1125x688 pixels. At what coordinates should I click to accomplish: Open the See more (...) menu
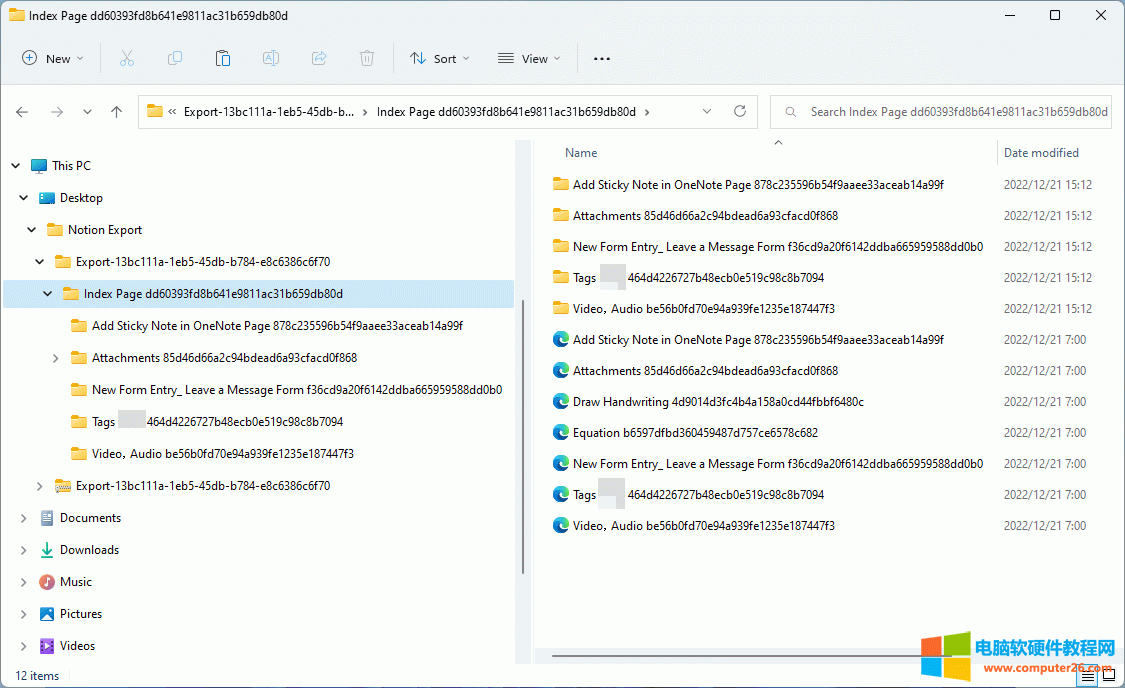tap(601, 58)
